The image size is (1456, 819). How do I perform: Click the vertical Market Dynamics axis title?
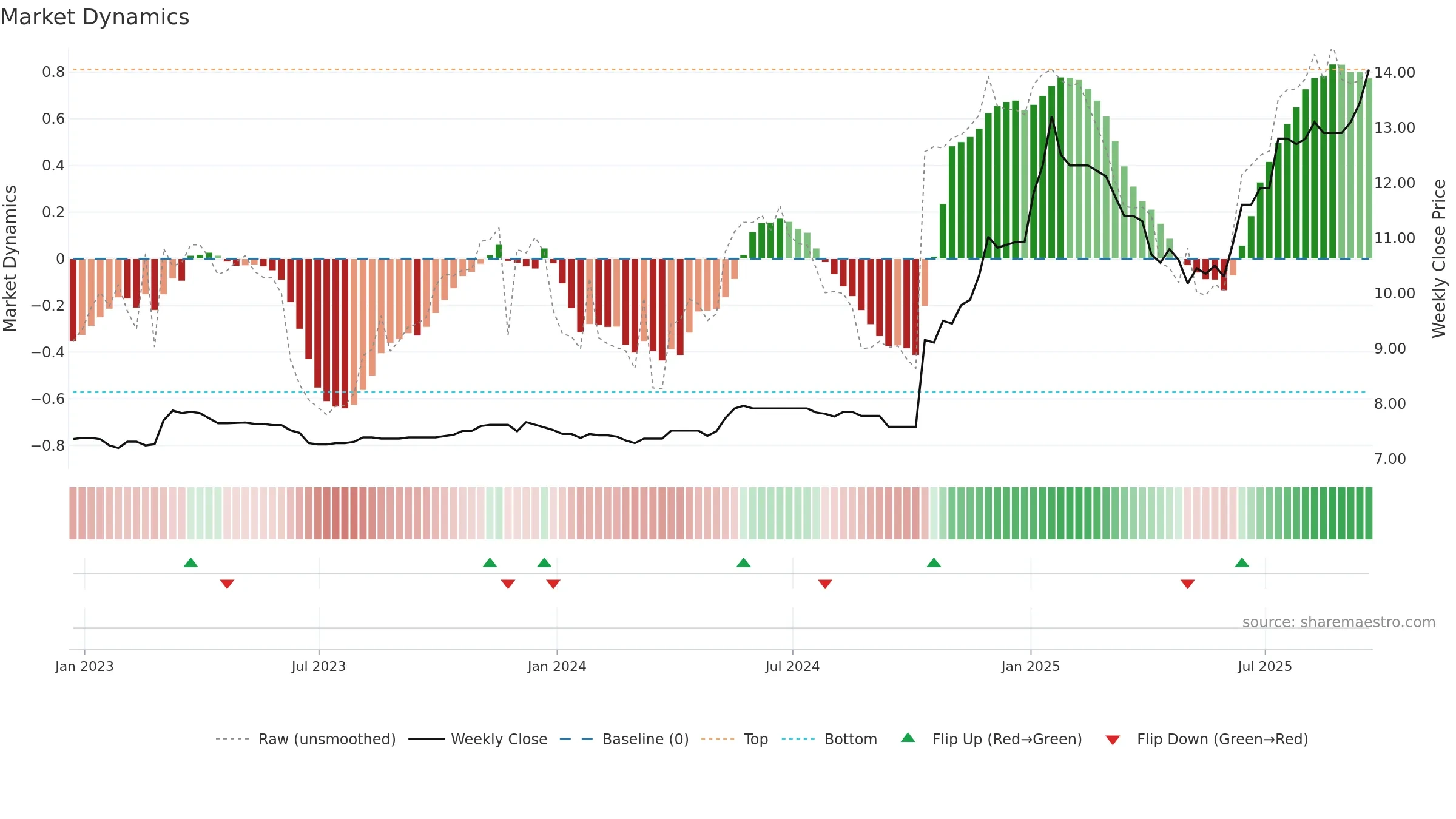click(x=10, y=258)
